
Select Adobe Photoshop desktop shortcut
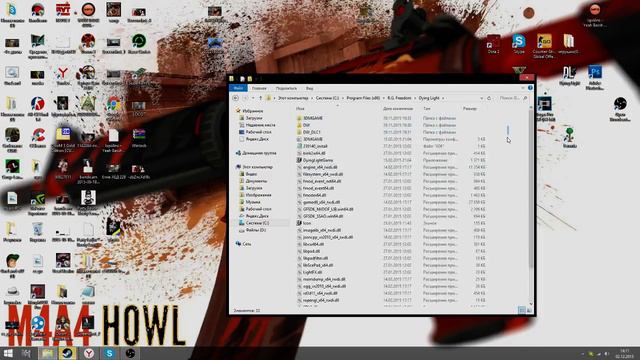[595, 78]
